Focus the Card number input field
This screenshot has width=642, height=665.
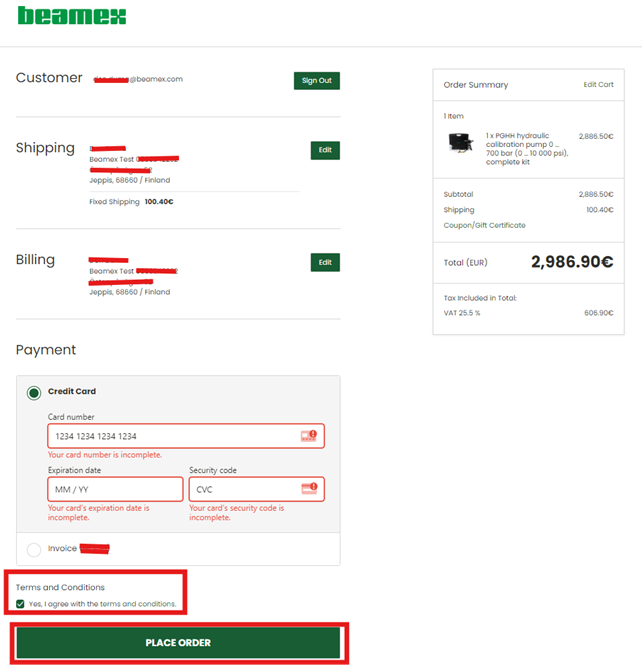point(186,436)
